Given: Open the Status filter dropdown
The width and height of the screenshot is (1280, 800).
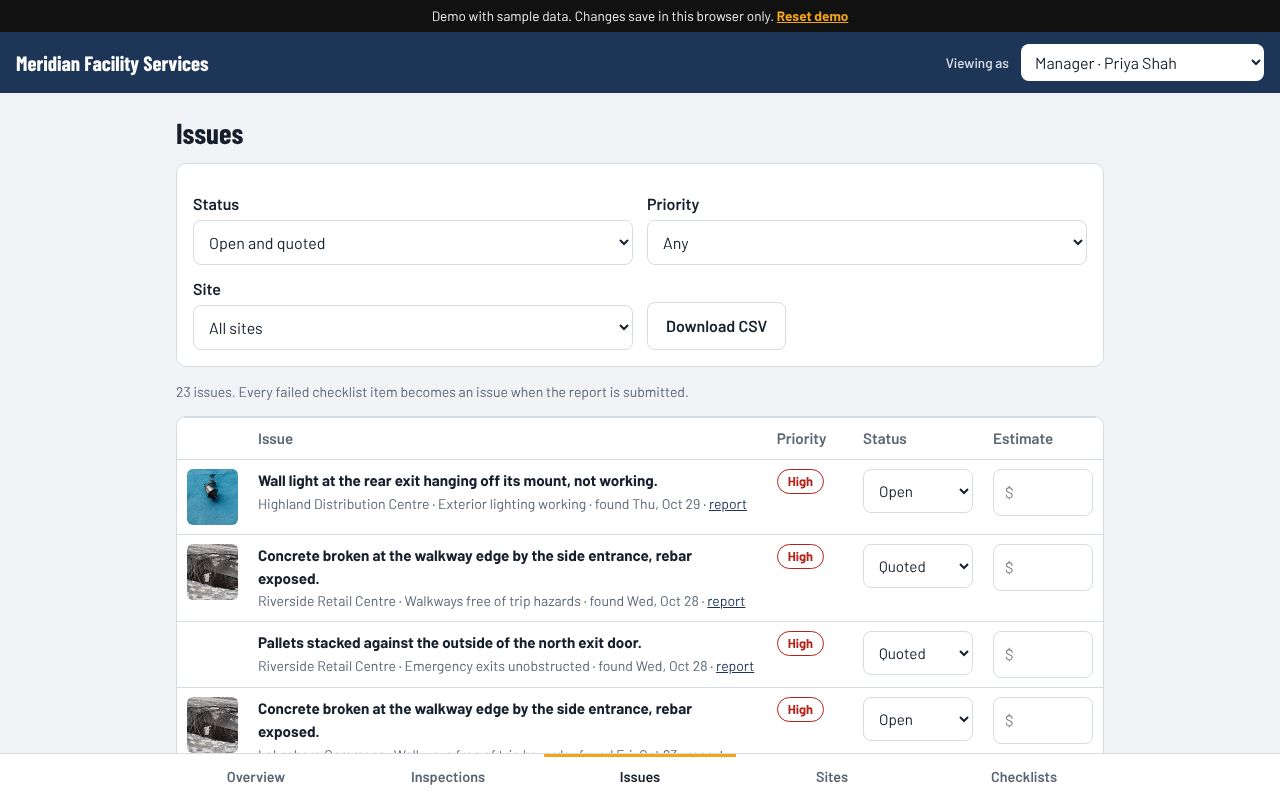Looking at the screenshot, I should tap(413, 243).
